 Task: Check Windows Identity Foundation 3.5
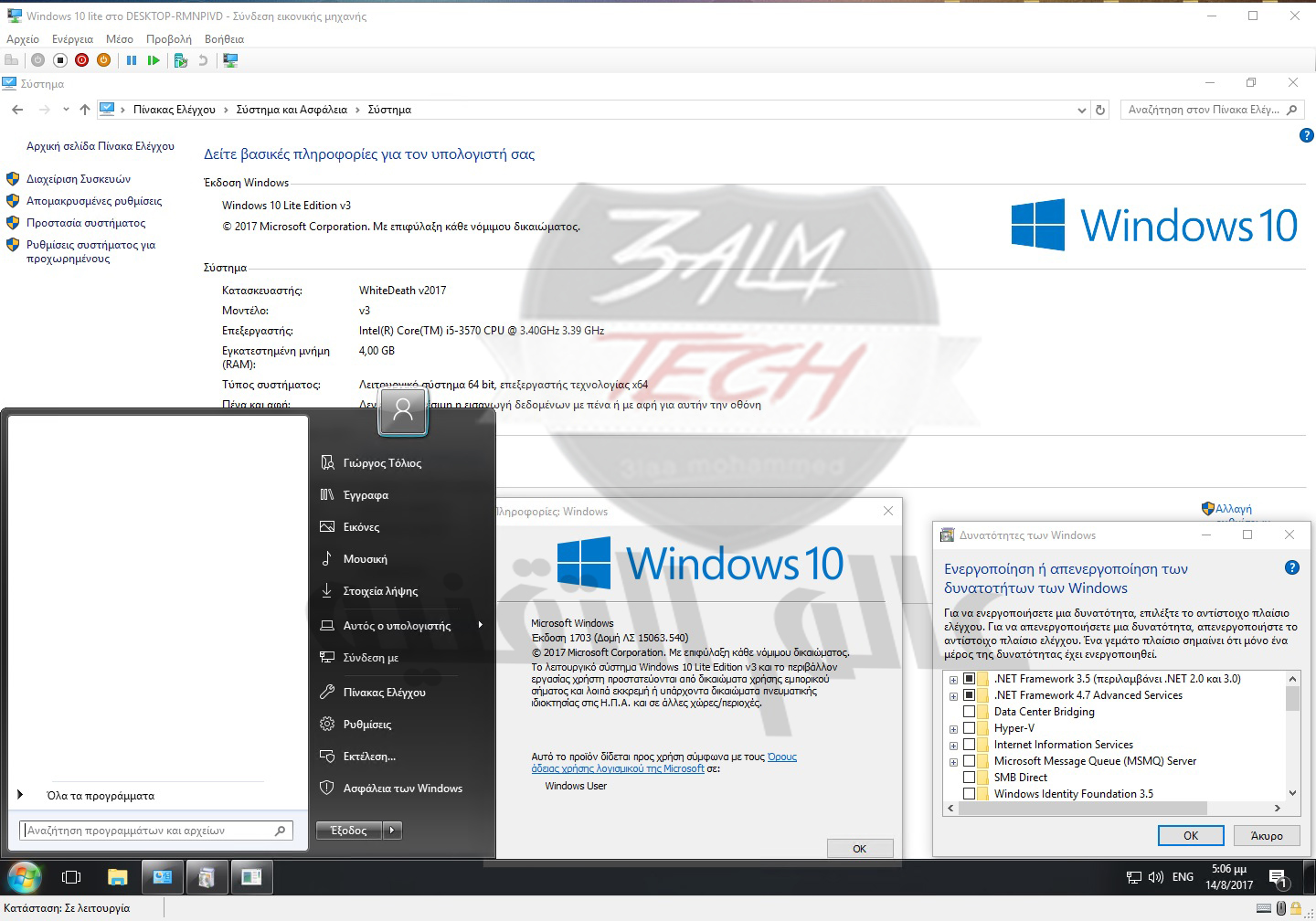(x=970, y=794)
